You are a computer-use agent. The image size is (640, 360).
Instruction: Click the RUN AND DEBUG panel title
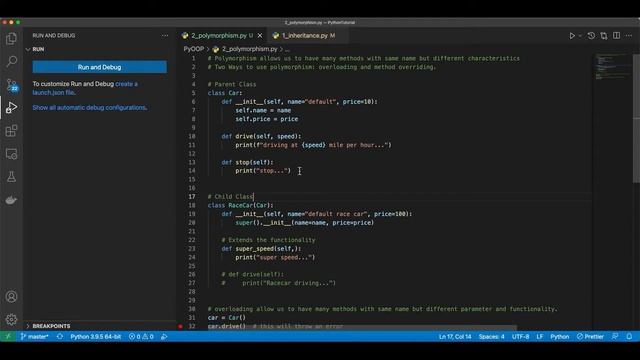(54, 36)
